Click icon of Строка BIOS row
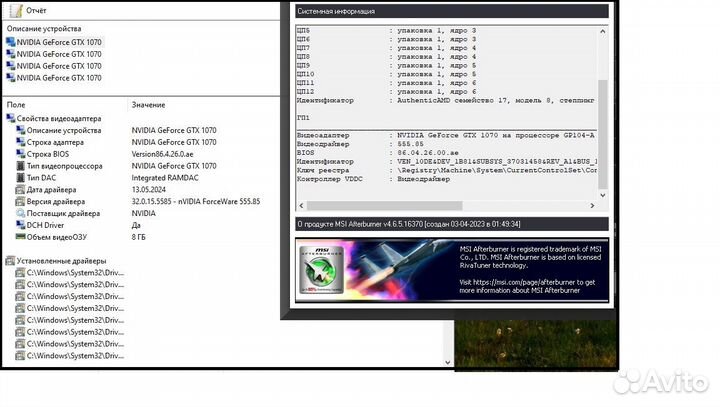 pos(20,154)
